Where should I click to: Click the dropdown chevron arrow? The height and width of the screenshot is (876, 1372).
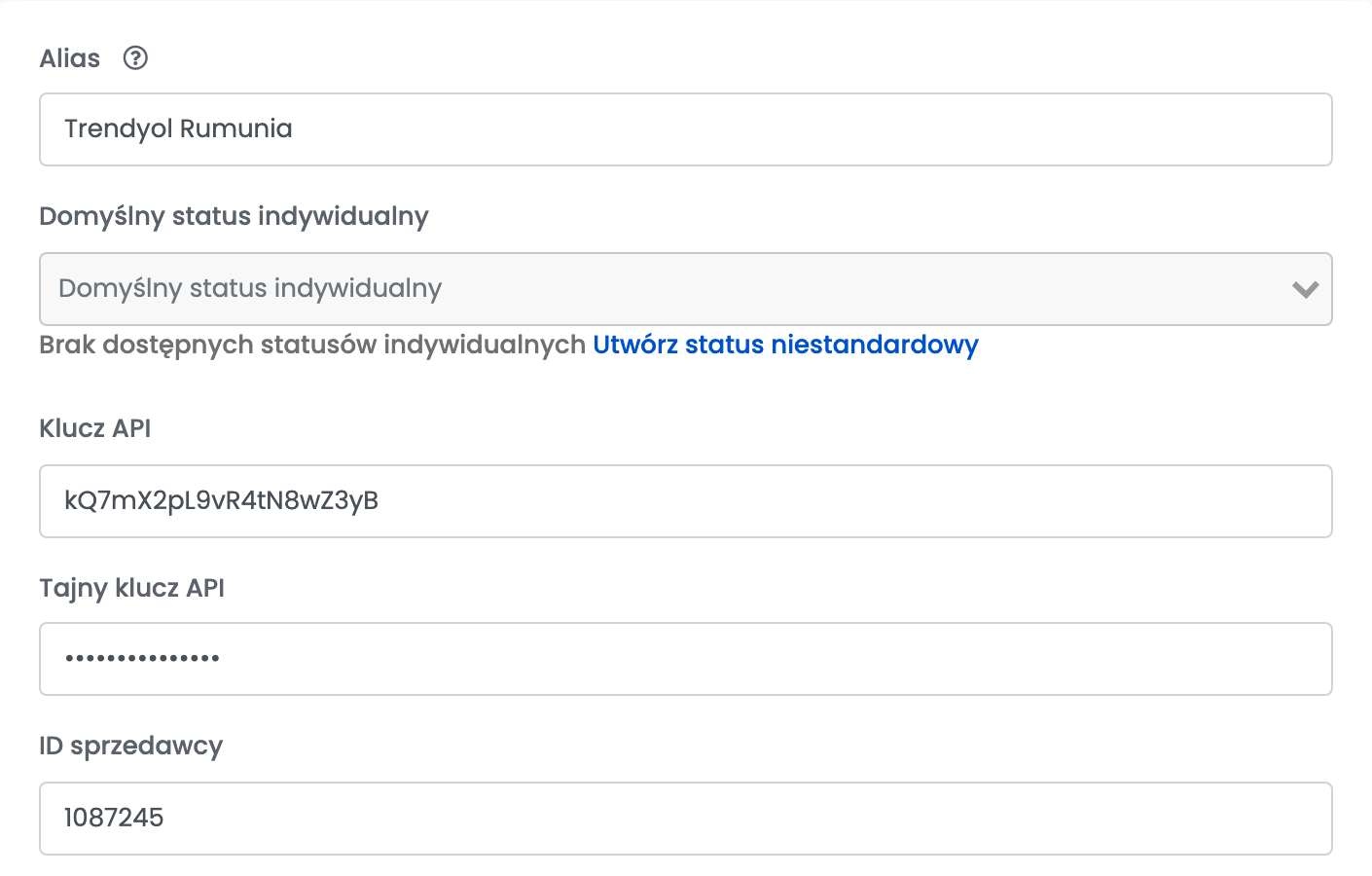pos(1305,289)
